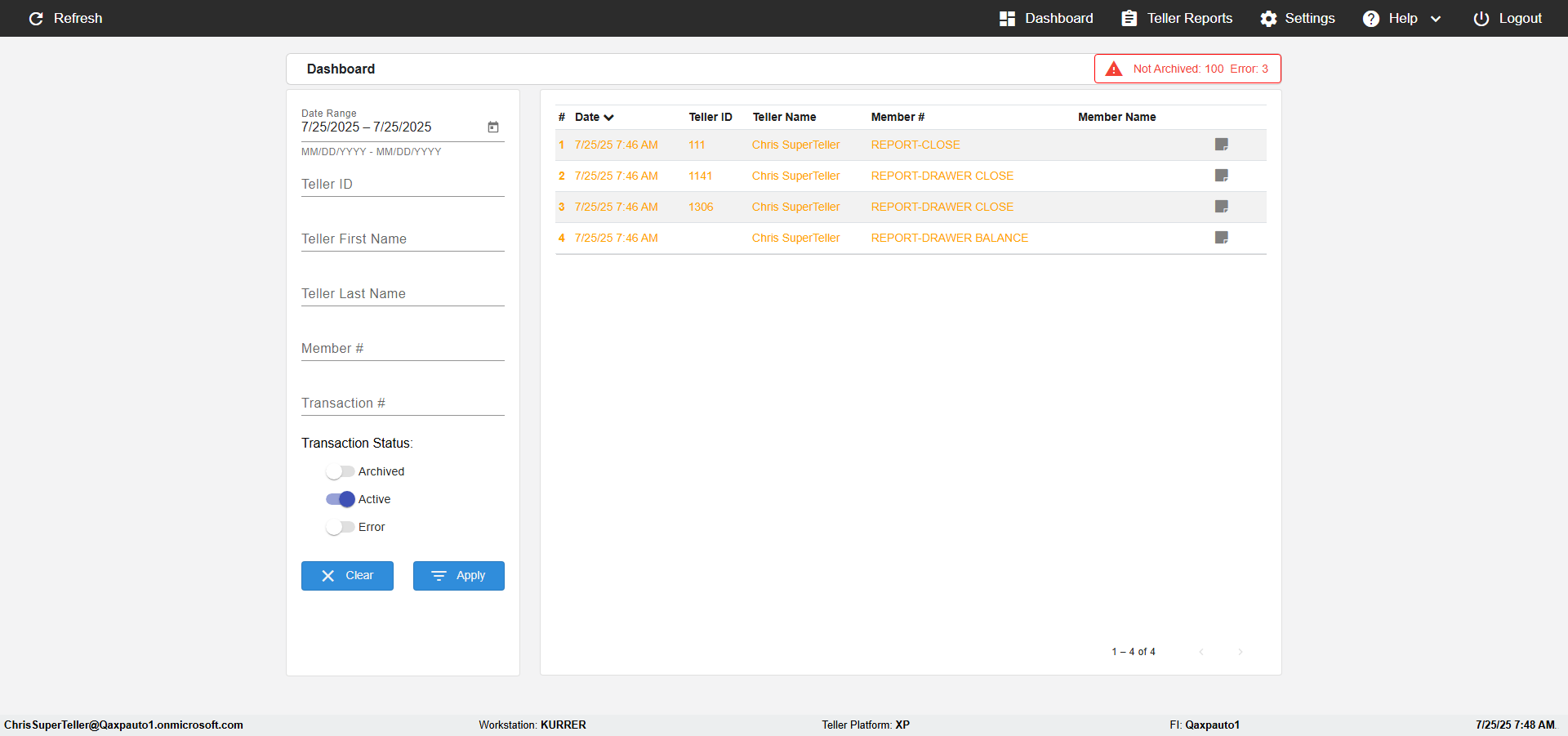The image size is (1568, 736).
Task: Go to next page of results
Action: [1241, 652]
